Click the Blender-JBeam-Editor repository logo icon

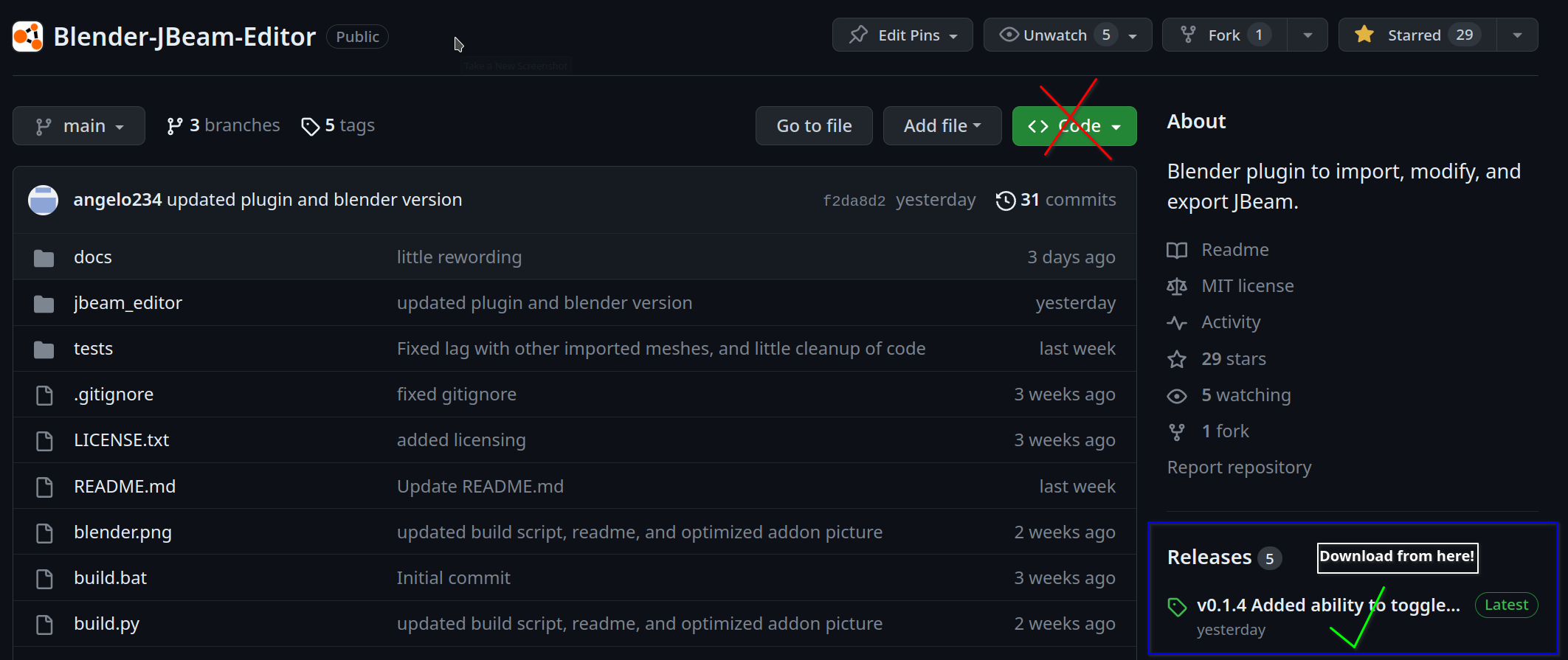click(28, 36)
